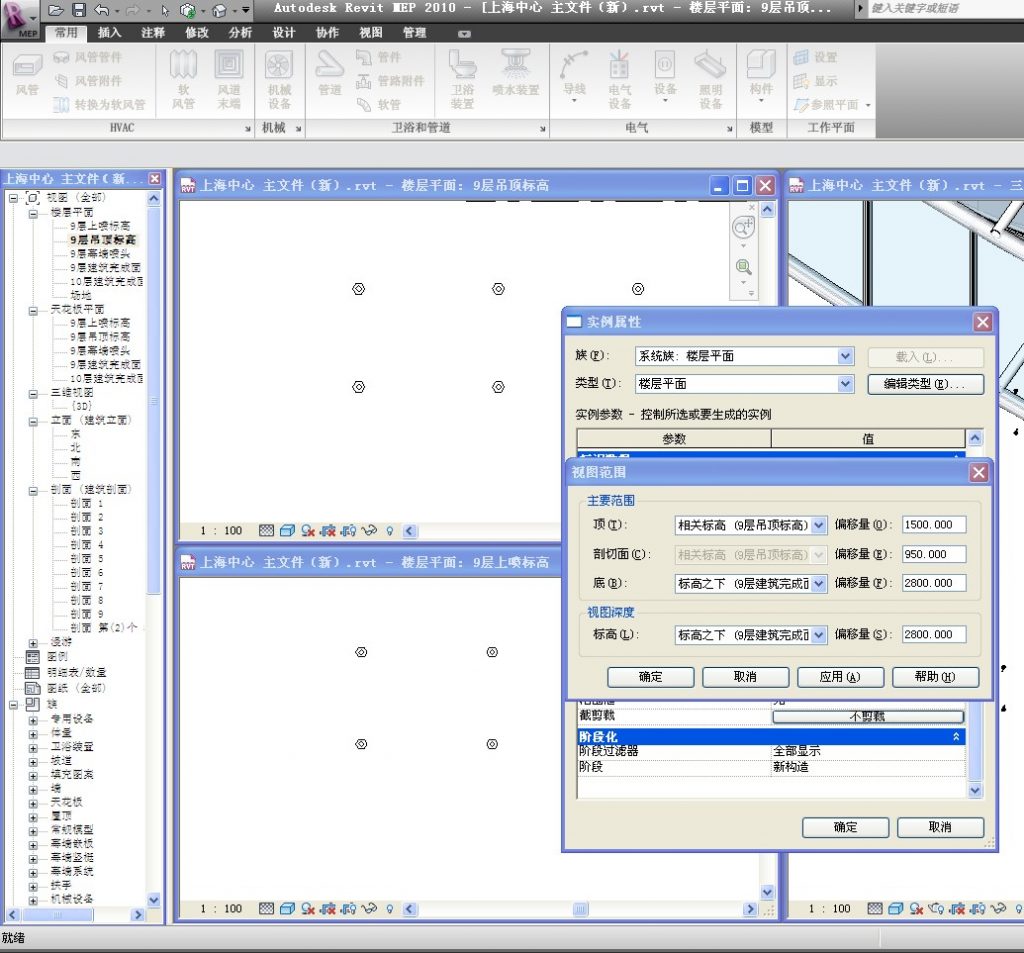Select the {3D} view in the browser
This screenshot has height=953, width=1024.
(82, 406)
